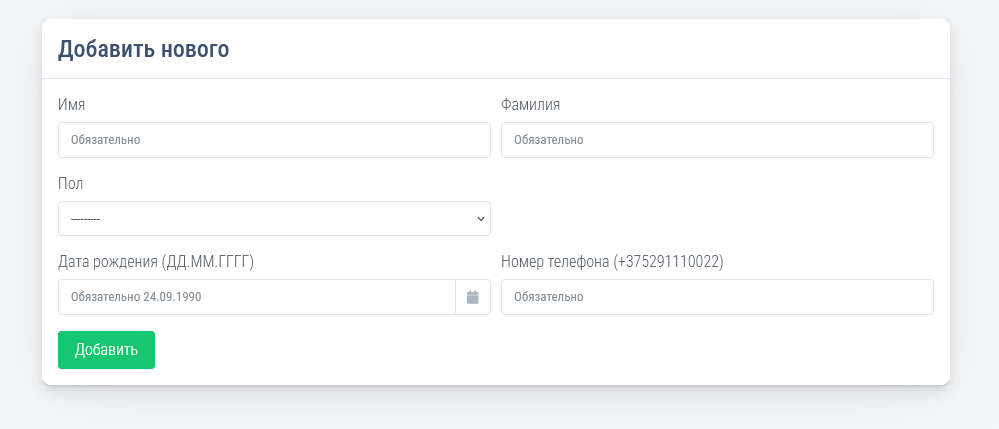Click the Обязательно 24.09.1990 placeholder text
Viewport: 999px width, 429px height.
[x=128, y=297]
